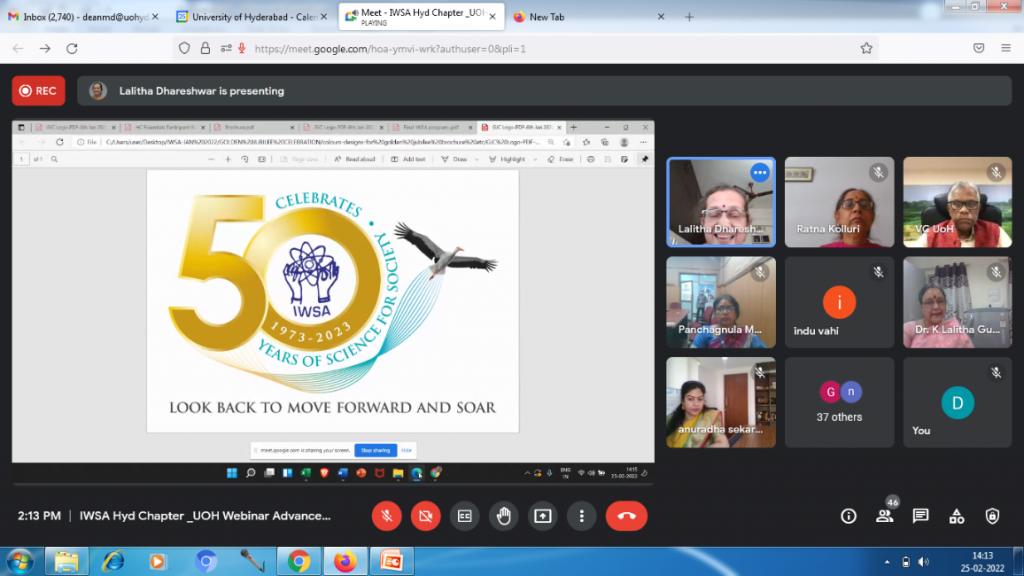Show the participants list of everyone
The width and height of the screenshot is (1024, 576).
(885, 516)
